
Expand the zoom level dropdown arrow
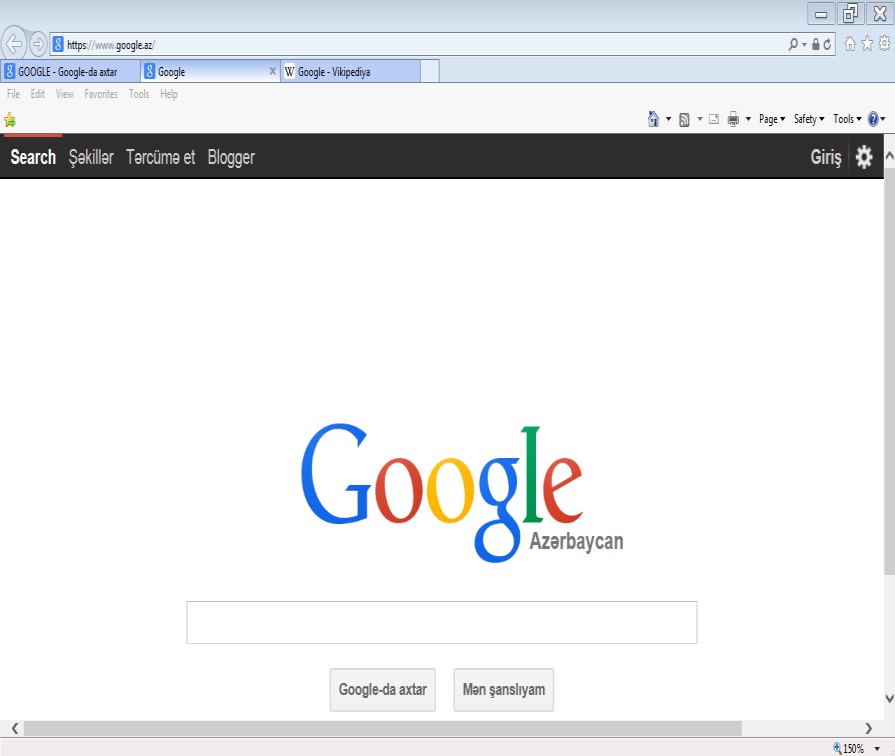pyautogui.click(x=877, y=749)
